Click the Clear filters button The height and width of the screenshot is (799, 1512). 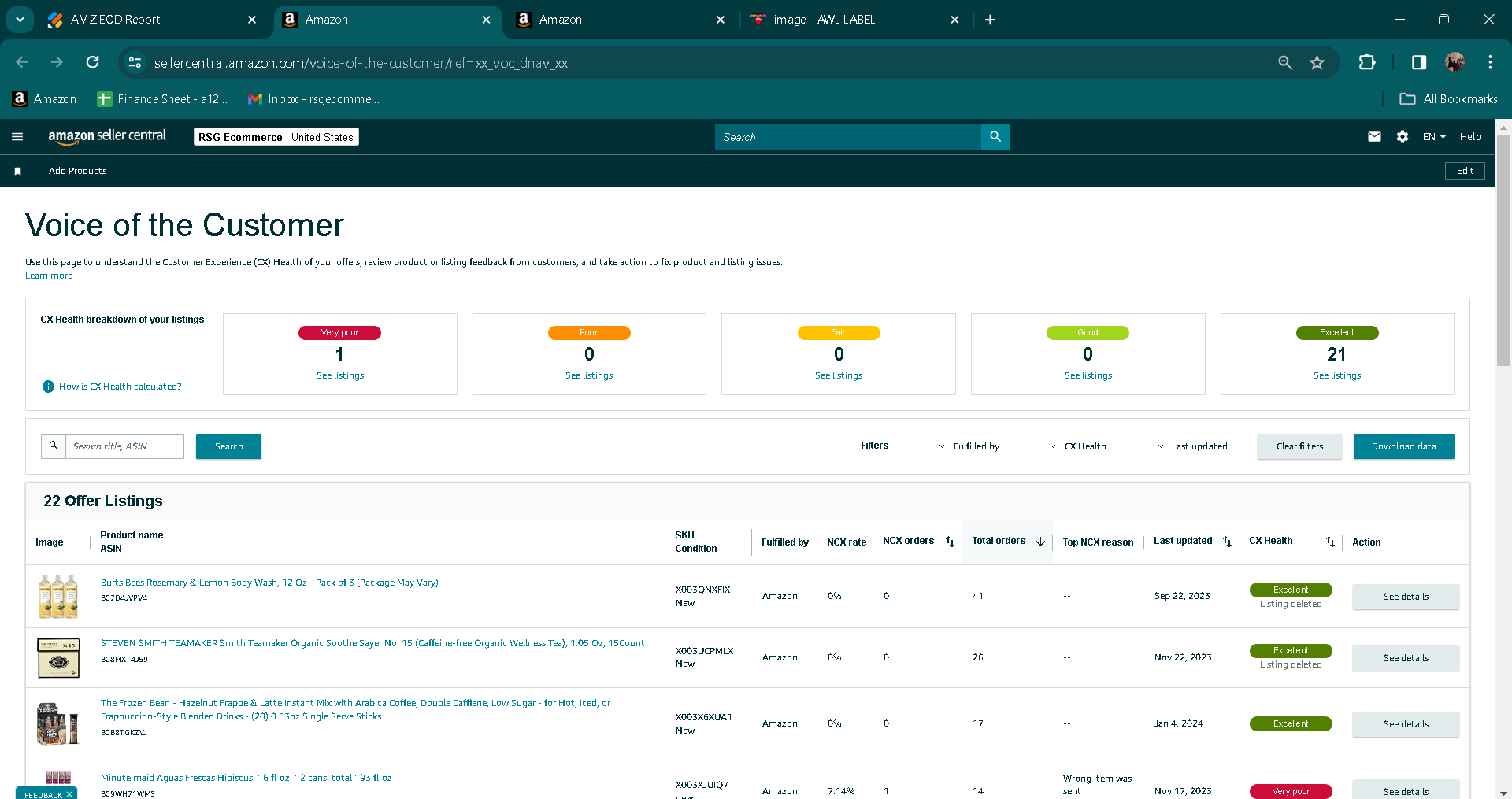1299,446
